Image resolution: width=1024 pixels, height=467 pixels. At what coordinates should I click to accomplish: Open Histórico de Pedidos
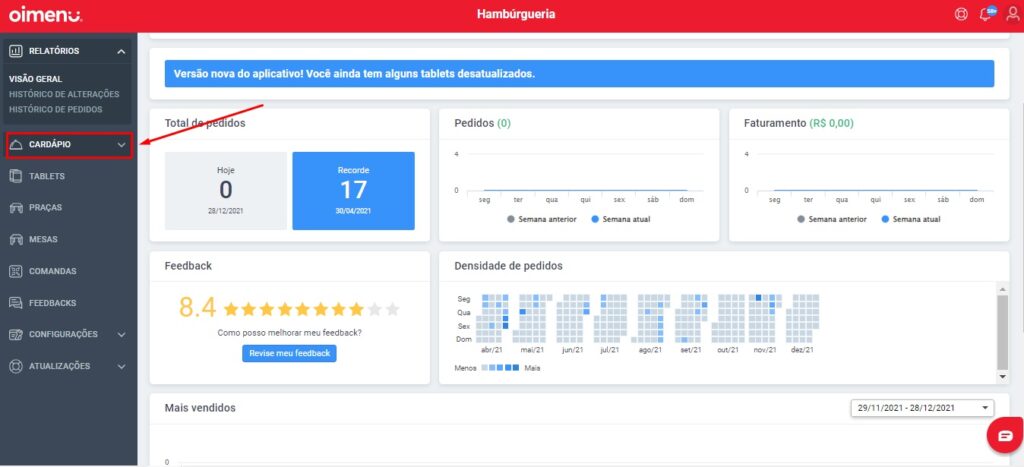point(56,109)
